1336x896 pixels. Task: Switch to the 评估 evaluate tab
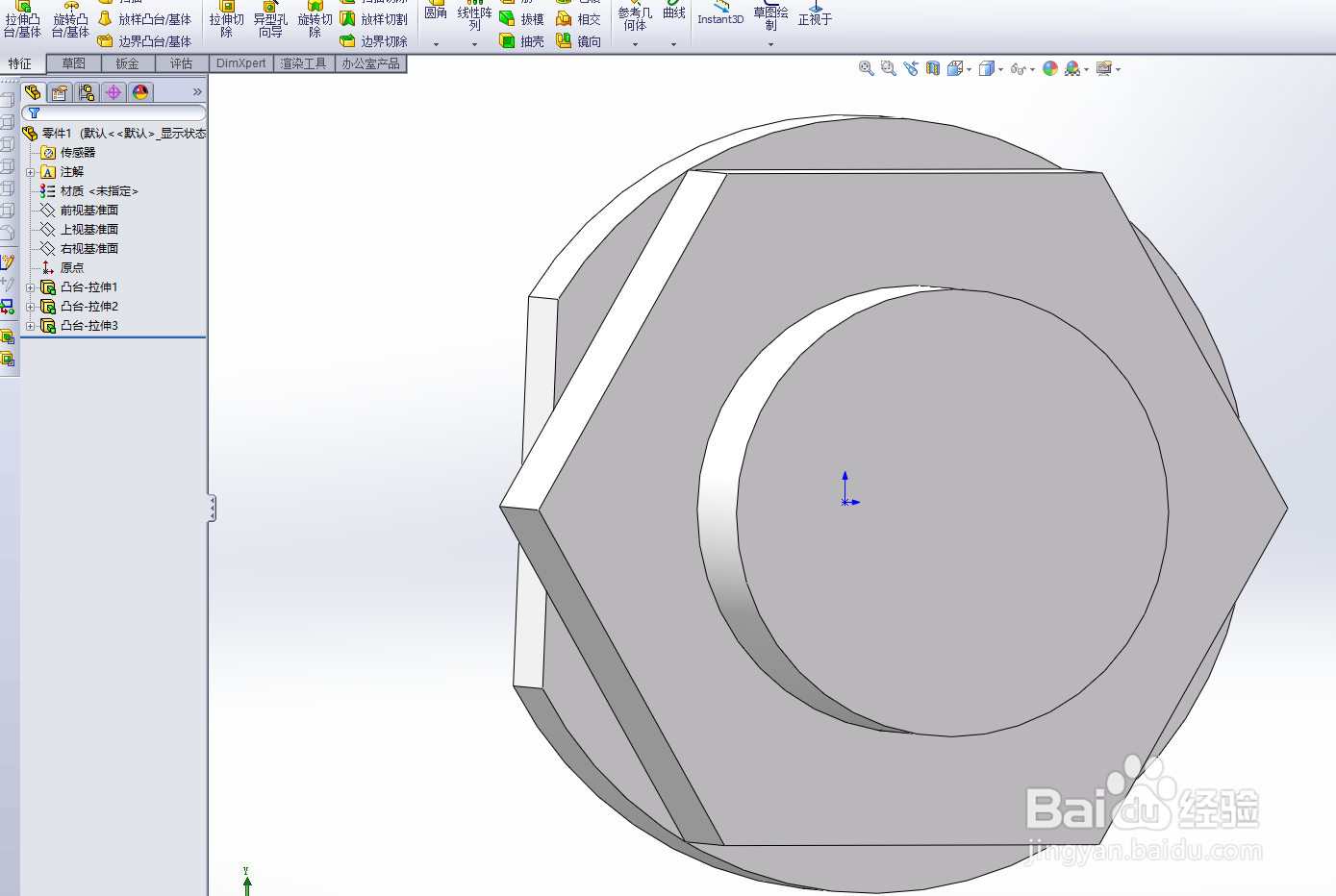[182, 63]
